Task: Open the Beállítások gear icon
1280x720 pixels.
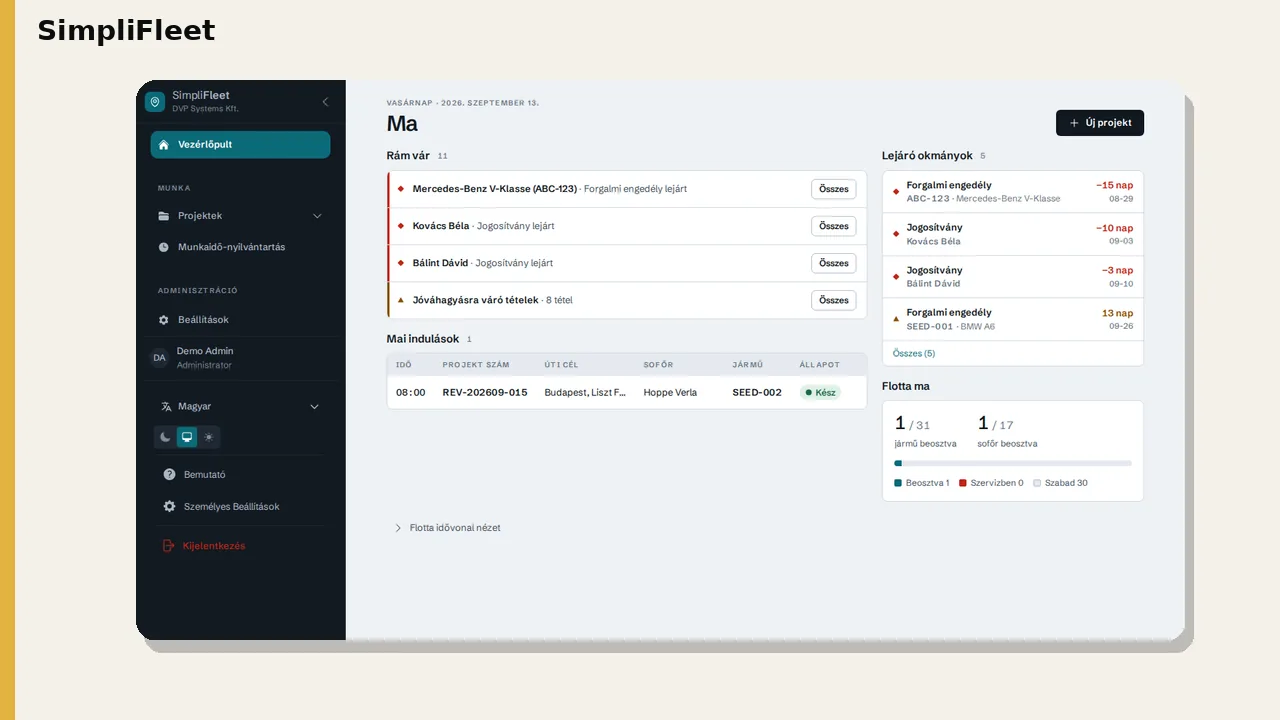Action: coord(164,320)
